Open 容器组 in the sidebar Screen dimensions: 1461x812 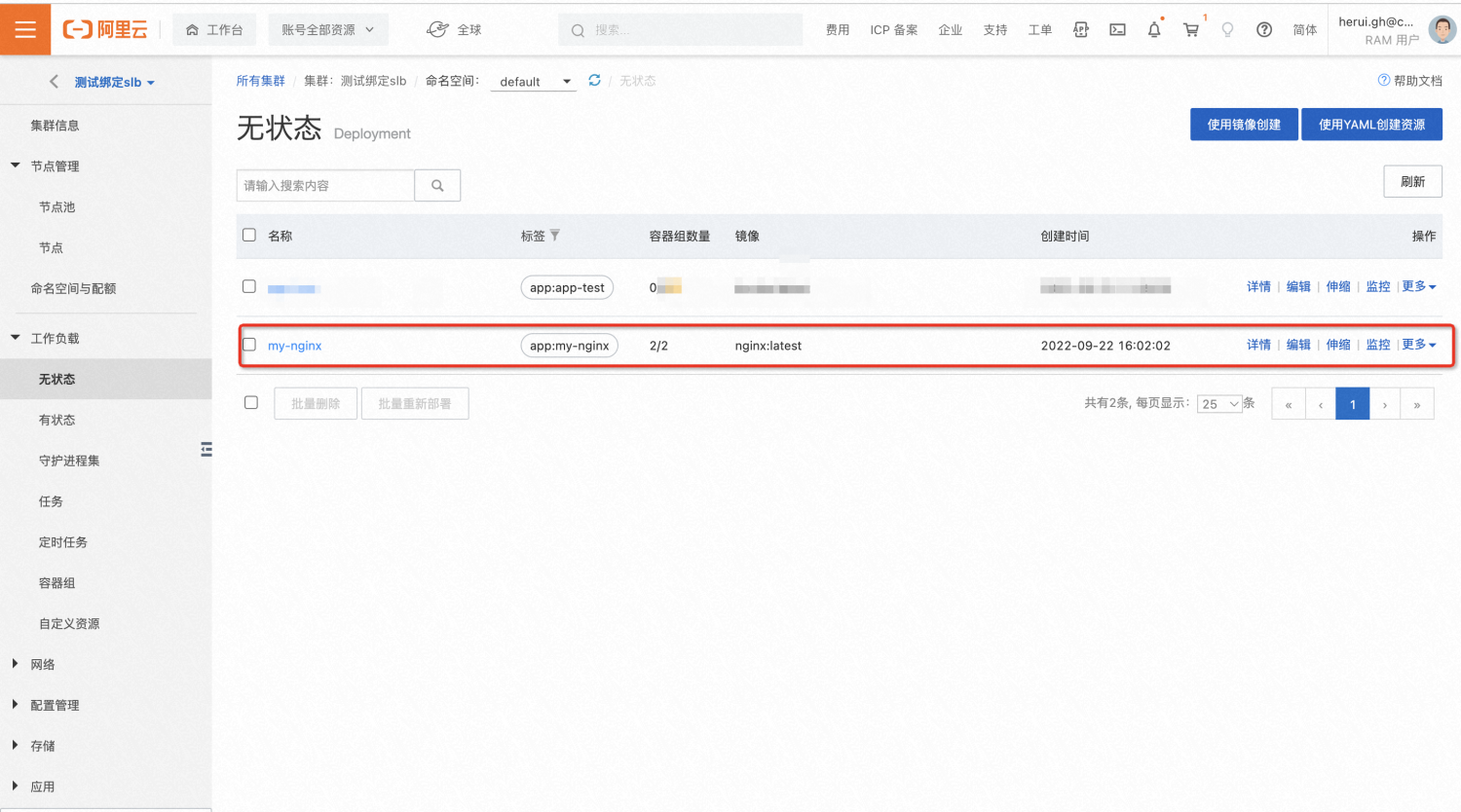coord(56,583)
